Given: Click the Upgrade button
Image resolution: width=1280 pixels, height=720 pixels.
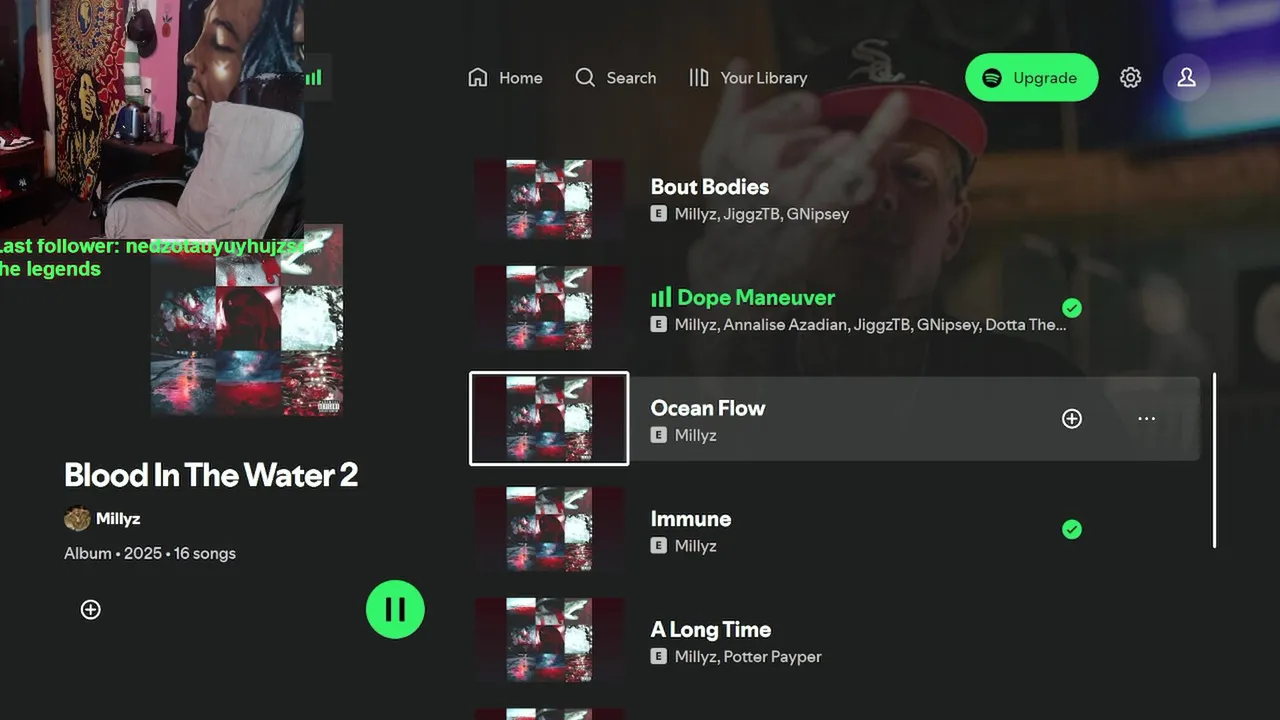Looking at the screenshot, I should (1031, 78).
